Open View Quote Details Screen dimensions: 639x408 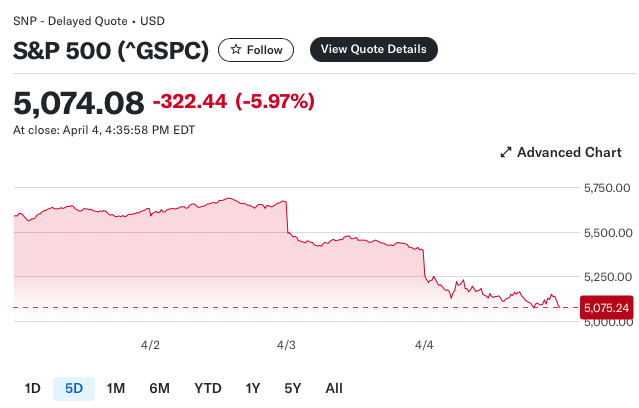[x=373, y=49]
